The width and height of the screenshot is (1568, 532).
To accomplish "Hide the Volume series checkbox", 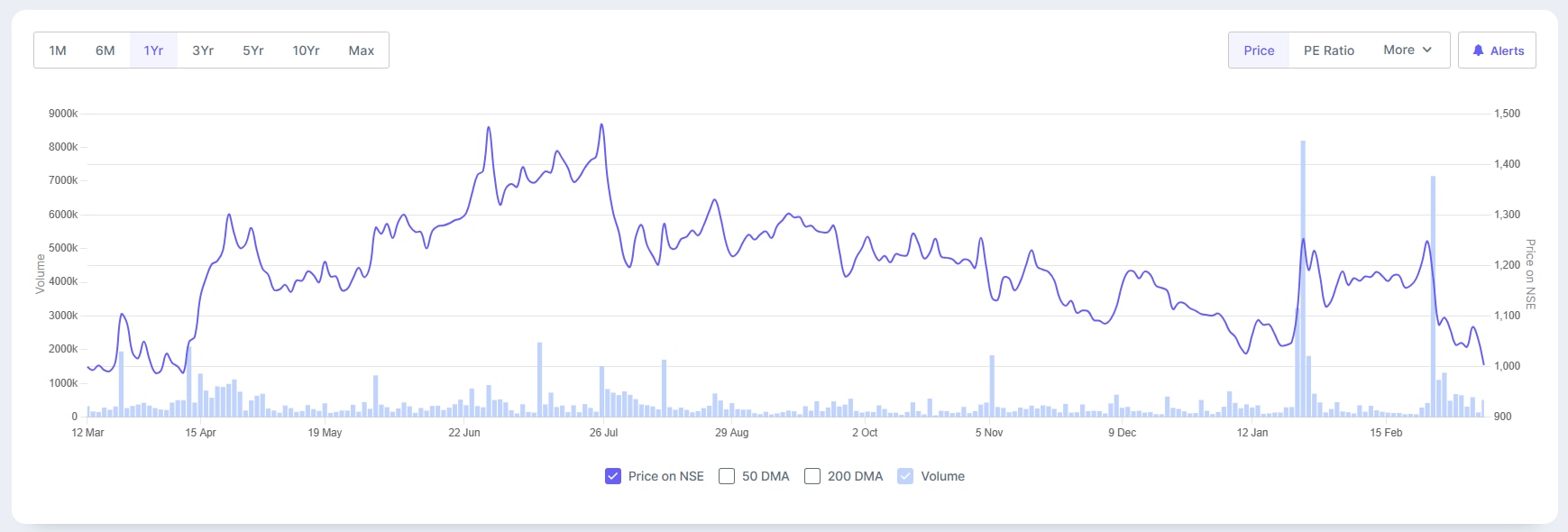I will point(905,476).
